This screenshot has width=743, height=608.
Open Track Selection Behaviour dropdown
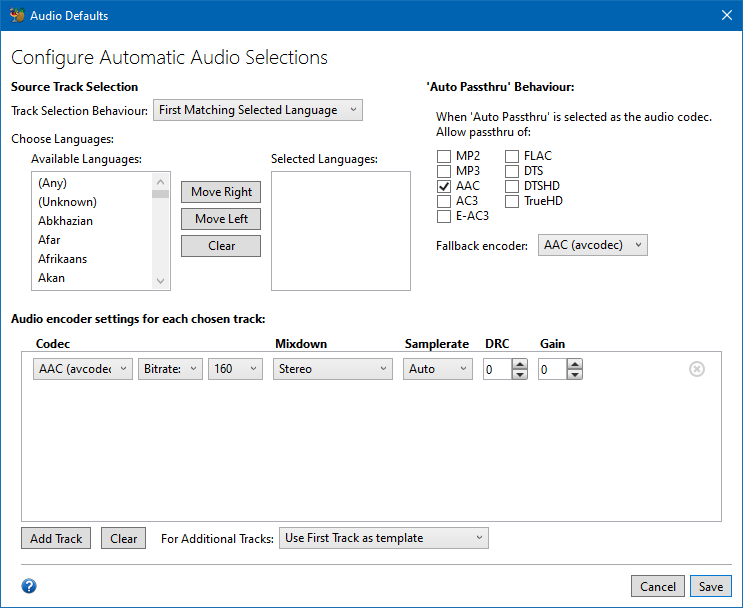pyautogui.click(x=258, y=110)
